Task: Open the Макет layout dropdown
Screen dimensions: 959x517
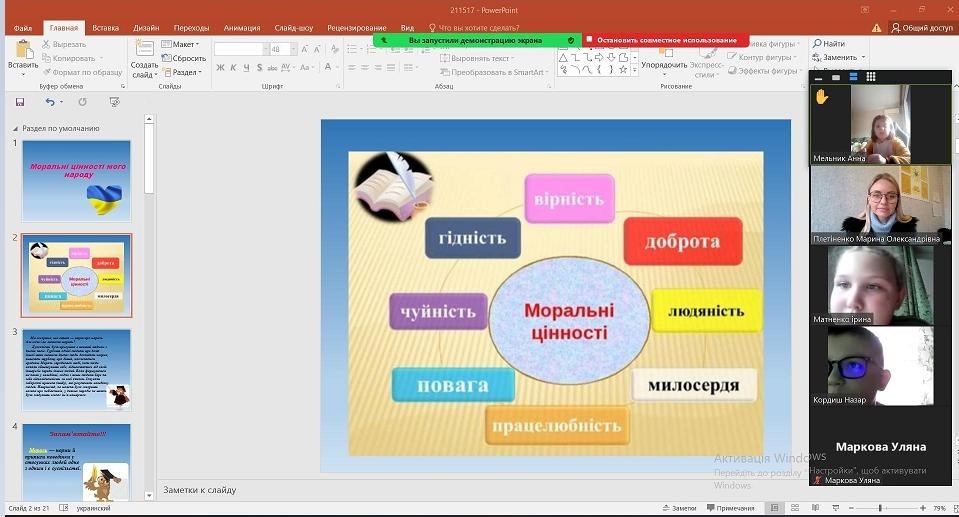Action: pos(181,44)
